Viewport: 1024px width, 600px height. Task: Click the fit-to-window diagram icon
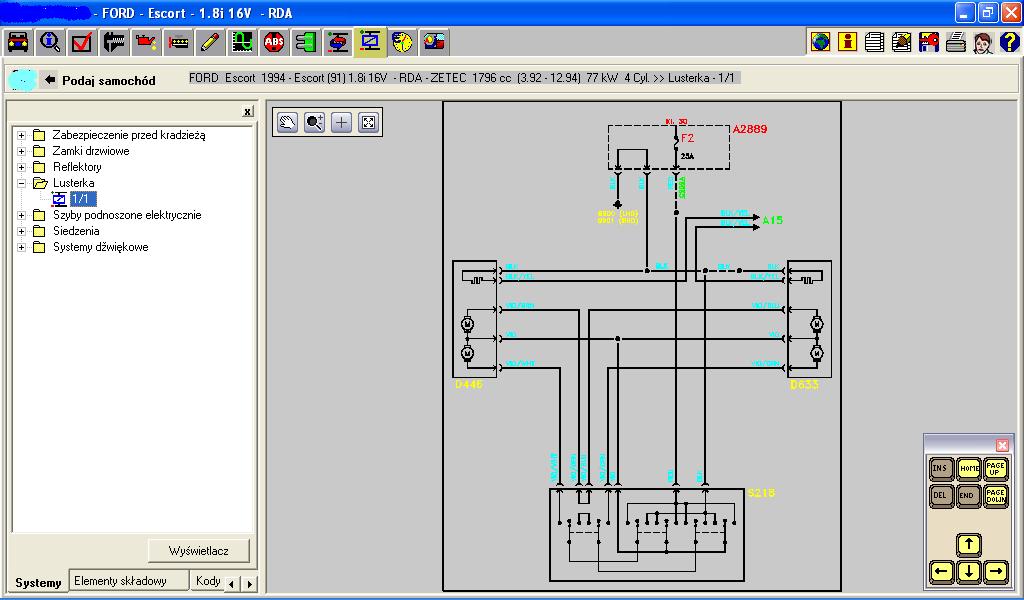368,122
